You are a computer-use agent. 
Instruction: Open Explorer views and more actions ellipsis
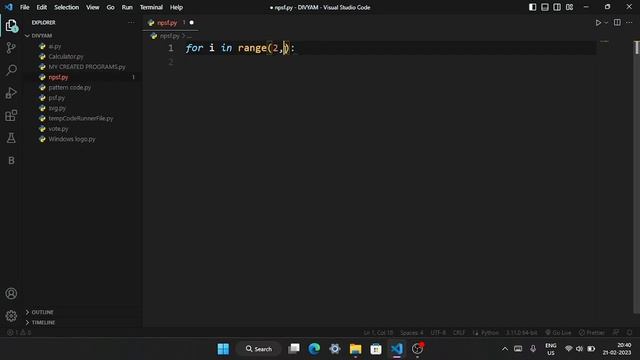(x=131, y=22)
